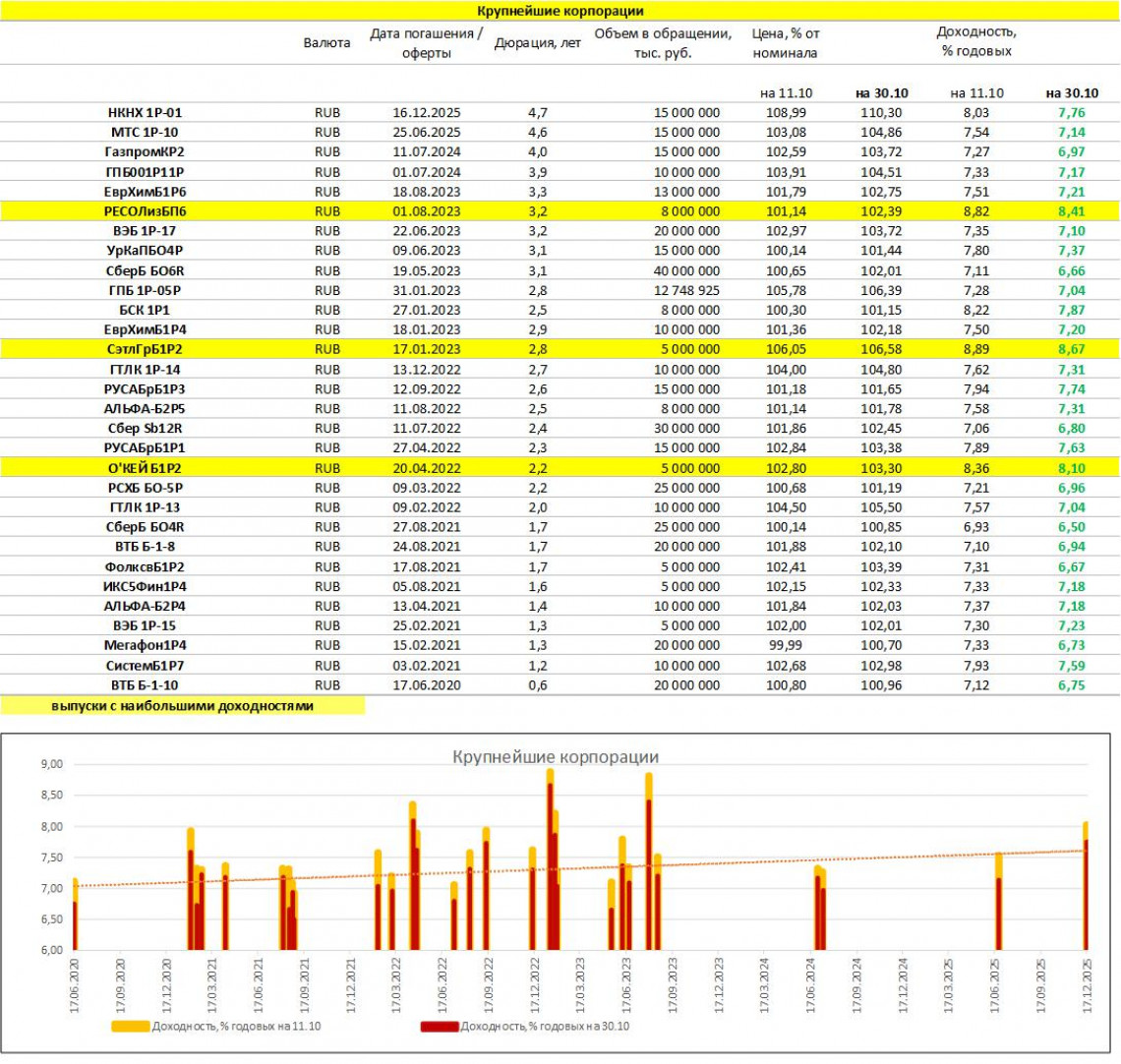Select the chart title Крупнейшие корпорации
This screenshot has width=1121, height=1064.
click(555, 757)
